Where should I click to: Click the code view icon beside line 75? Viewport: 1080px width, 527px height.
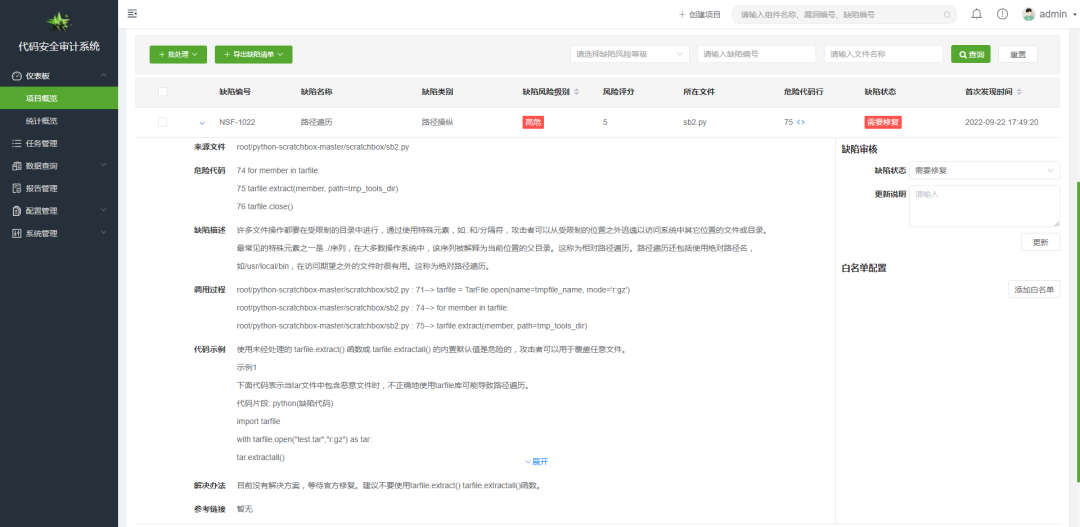point(800,122)
